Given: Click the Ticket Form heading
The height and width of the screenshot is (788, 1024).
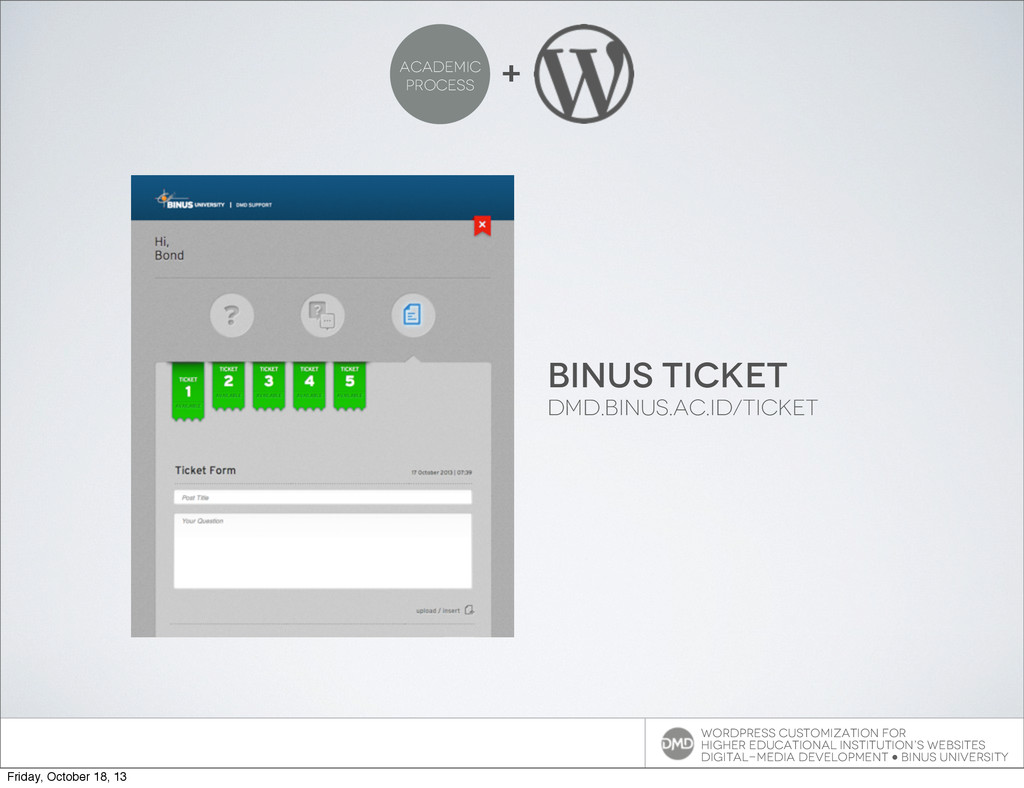Looking at the screenshot, I should [205, 470].
